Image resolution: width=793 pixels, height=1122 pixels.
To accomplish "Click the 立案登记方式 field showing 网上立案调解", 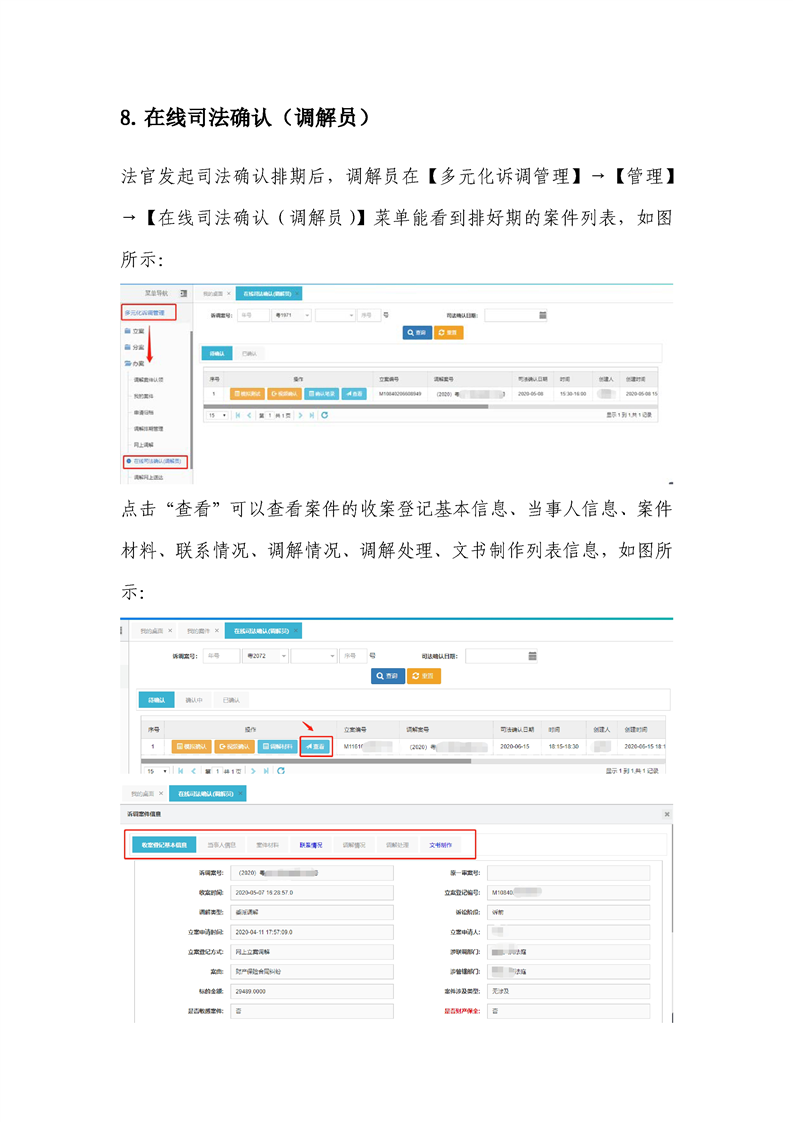I will click(312, 952).
